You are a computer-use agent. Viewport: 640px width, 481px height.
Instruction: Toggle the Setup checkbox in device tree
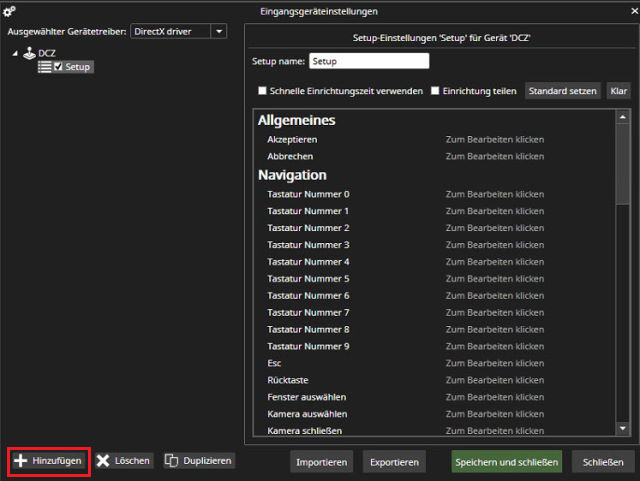pyautogui.click(x=58, y=67)
